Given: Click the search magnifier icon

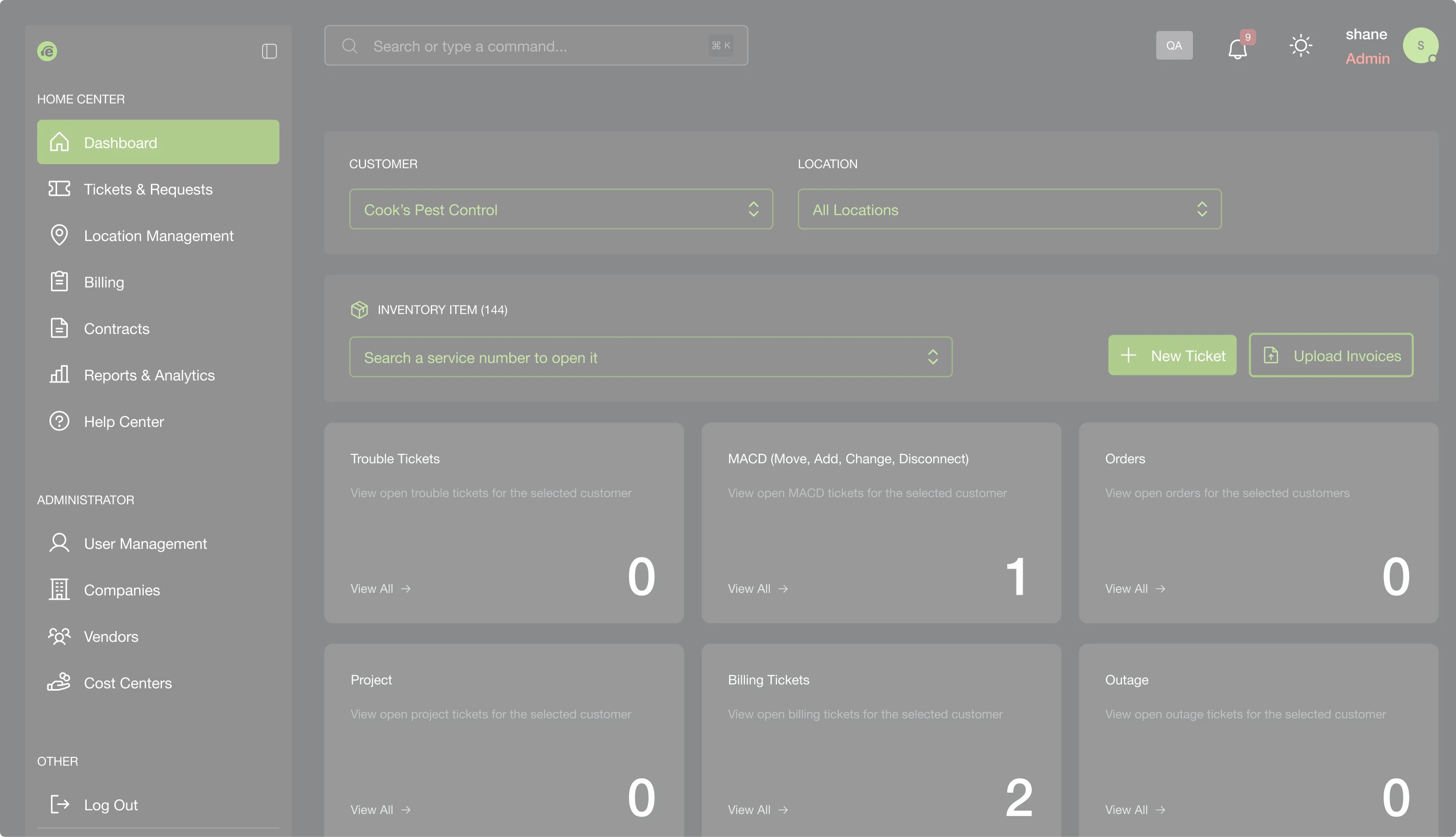Looking at the screenshot, I should (349, 45).
